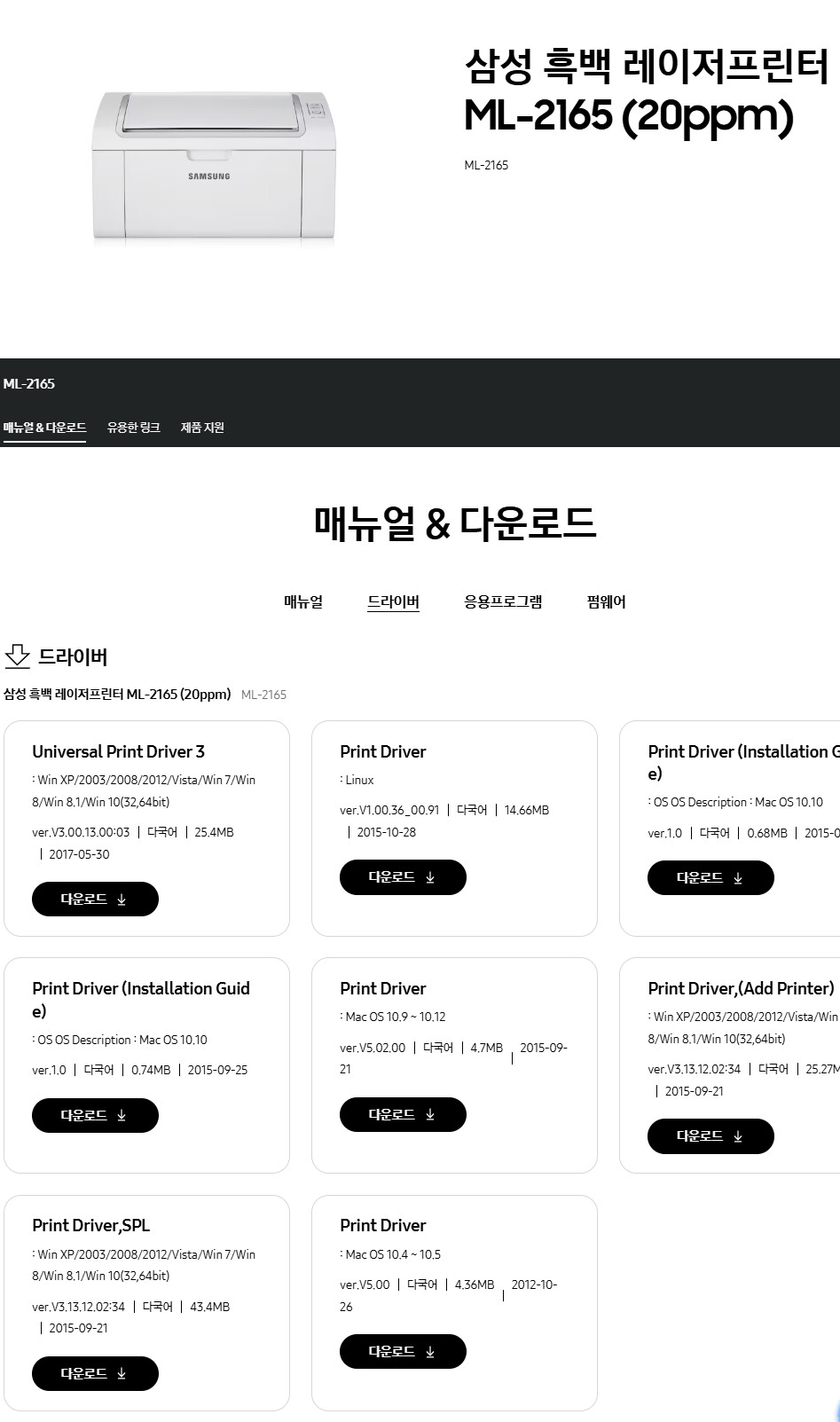
Task: Click version text ver.V5.00
Action: point(365,1285)
